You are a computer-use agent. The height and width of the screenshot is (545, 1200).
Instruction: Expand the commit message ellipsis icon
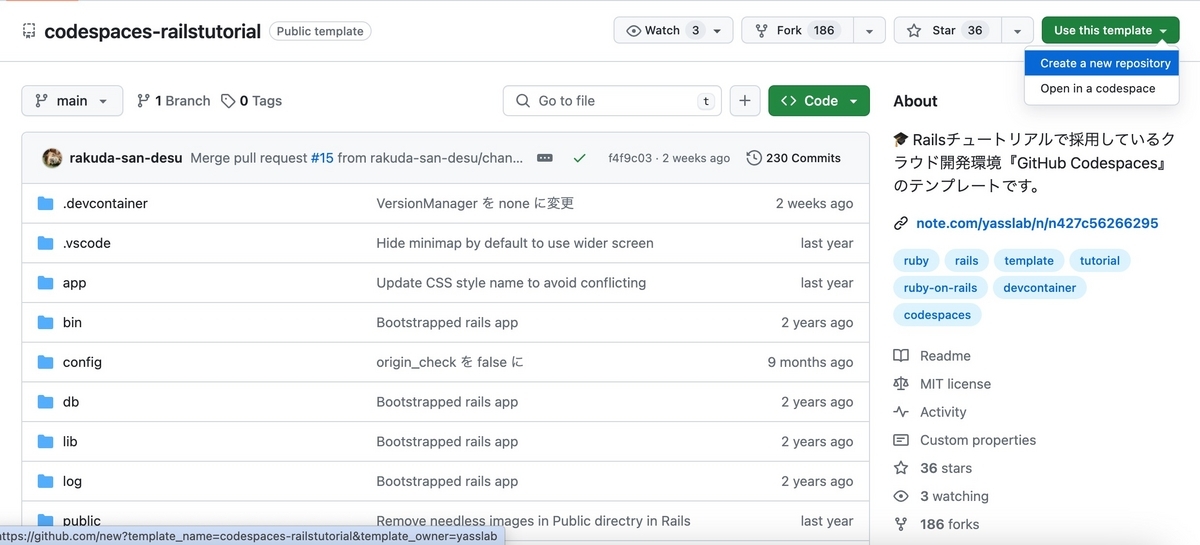[x=545, y=158]
